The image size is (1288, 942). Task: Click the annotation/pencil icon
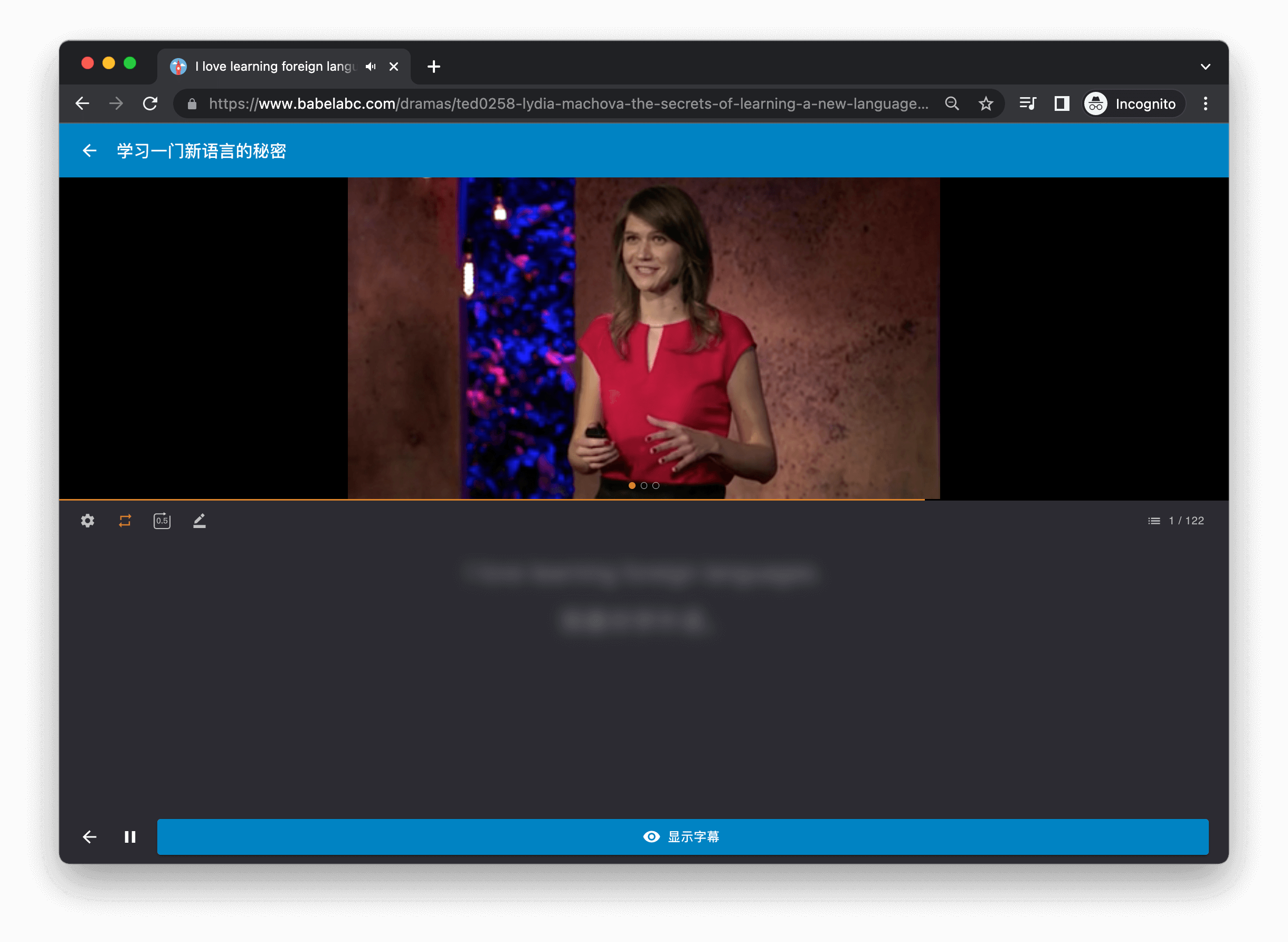click(x=199, y=520)
